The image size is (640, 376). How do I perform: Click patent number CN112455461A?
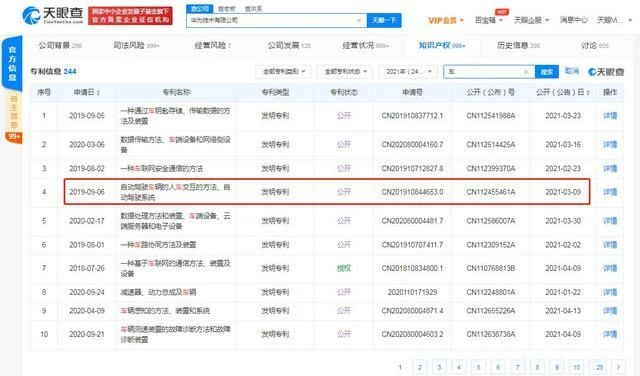[x=491, y=192]
